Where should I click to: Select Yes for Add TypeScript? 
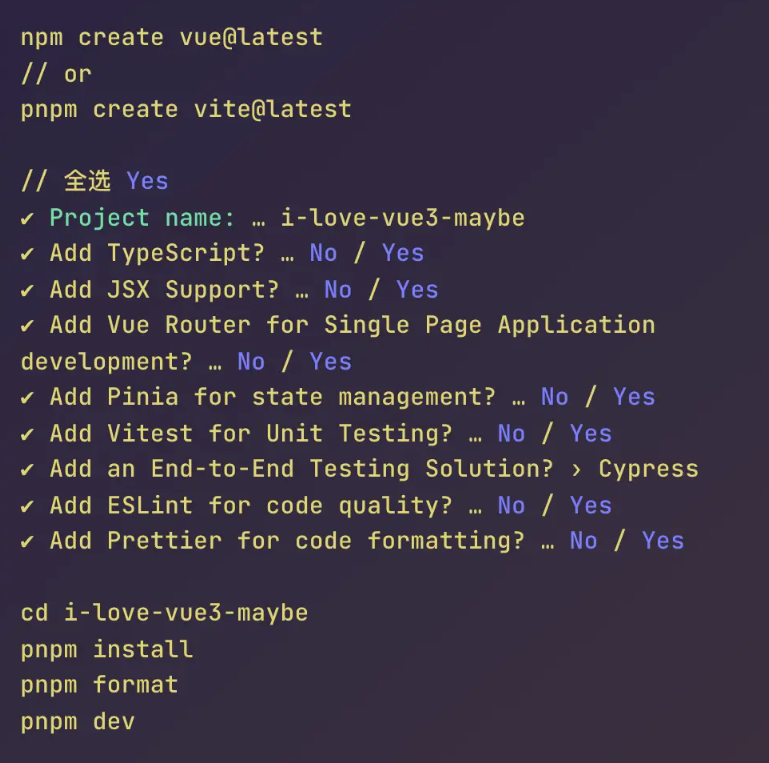[x=403, y=254]
